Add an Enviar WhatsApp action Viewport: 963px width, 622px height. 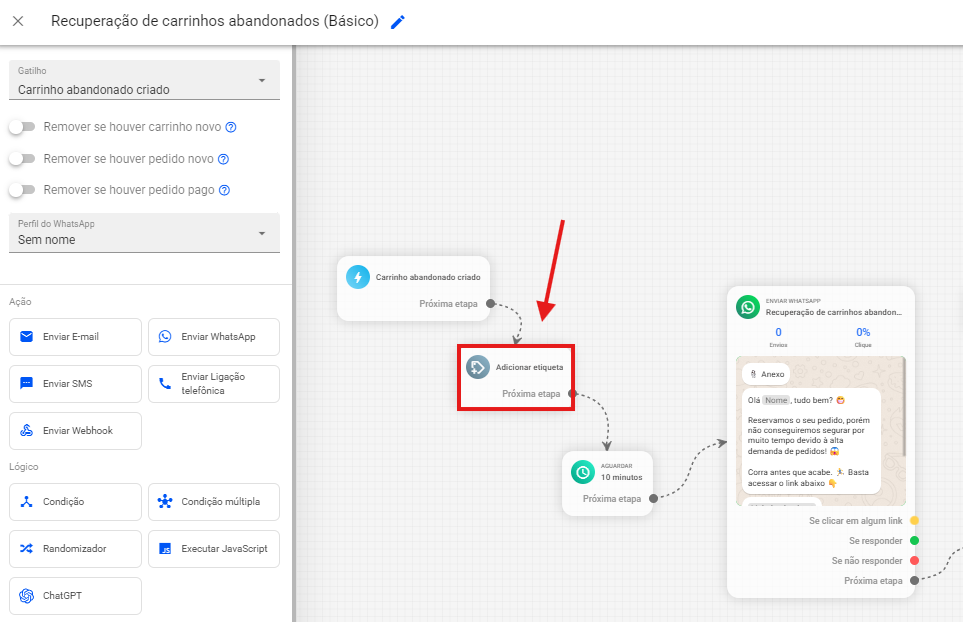coord(214,337)
